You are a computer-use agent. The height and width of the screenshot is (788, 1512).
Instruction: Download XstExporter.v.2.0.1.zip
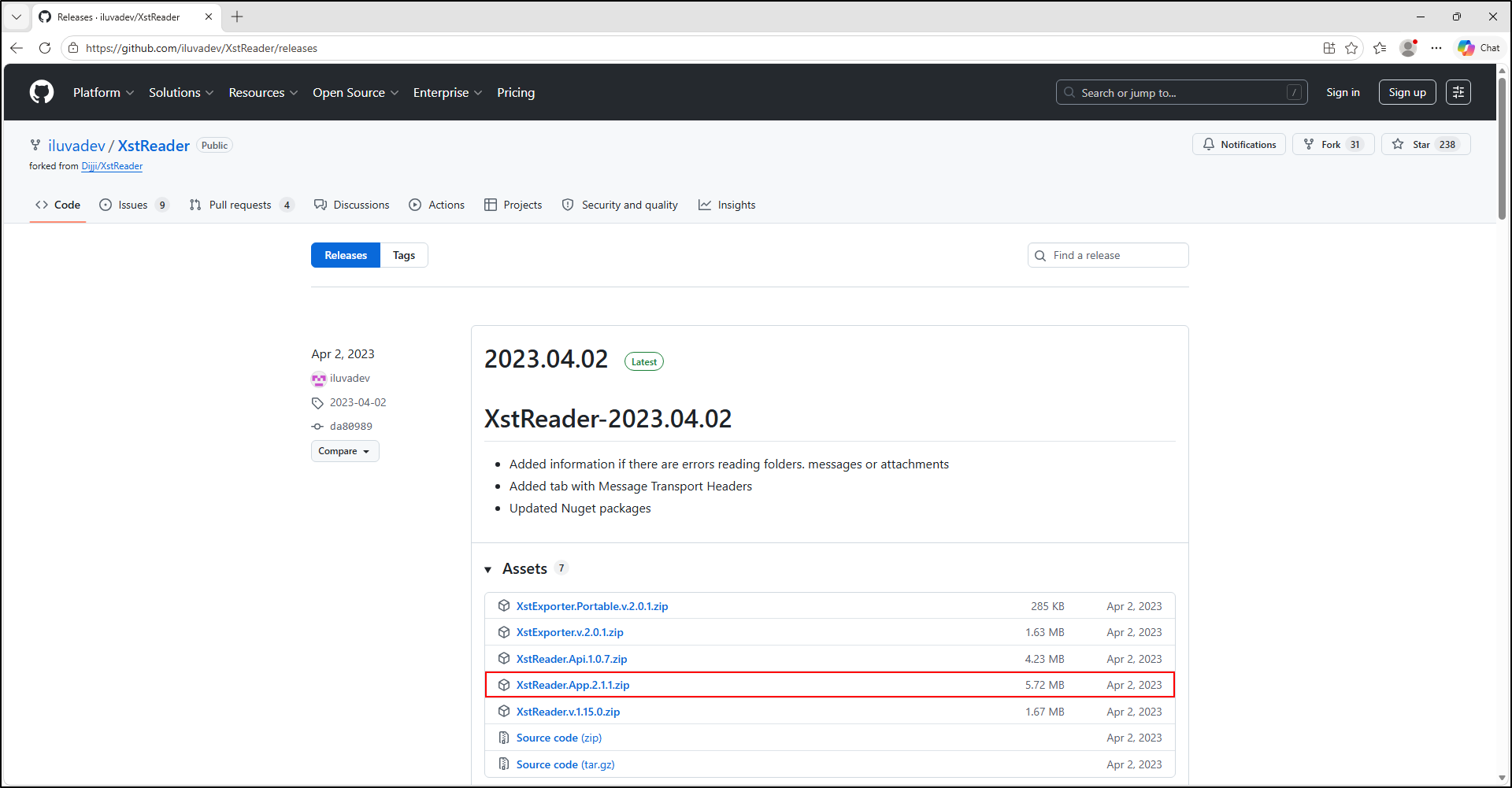[x=570, y=632]
